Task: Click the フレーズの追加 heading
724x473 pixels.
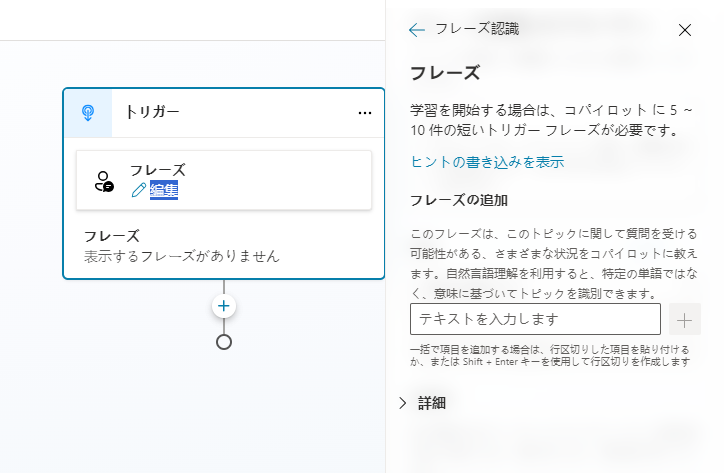Action: (459, 200)
